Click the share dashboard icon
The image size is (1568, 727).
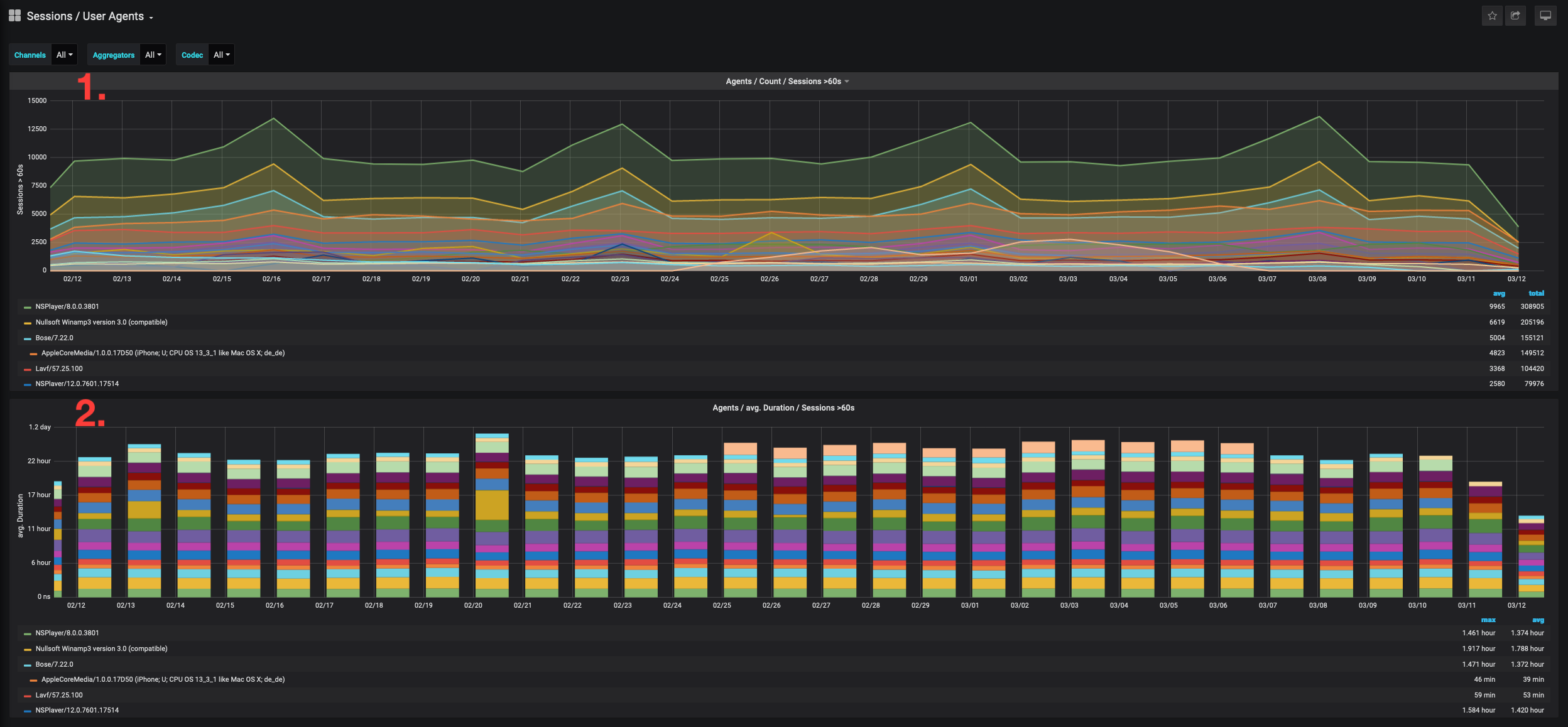pos(1515,16)
